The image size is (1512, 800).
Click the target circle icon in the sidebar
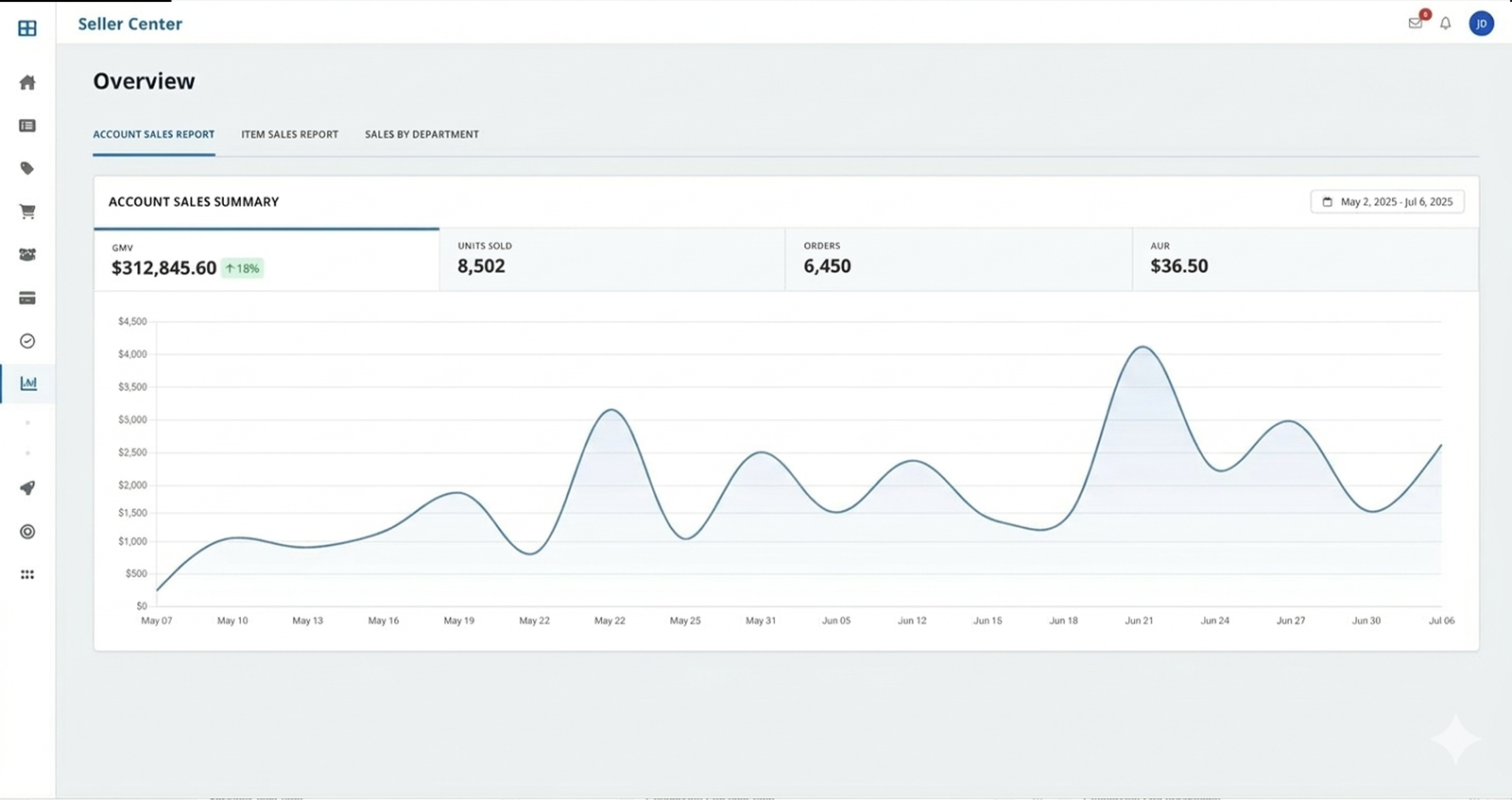click(27, 532)
